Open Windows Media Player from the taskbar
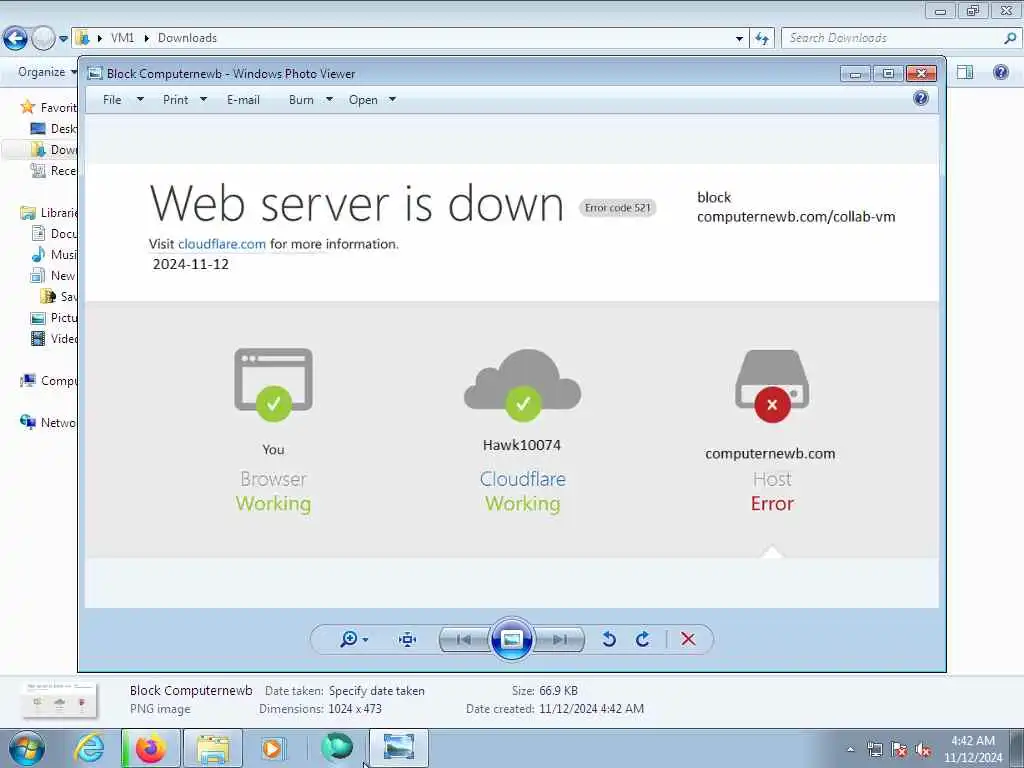Viewport: 1024px width, 768px height. (x=272, y=748)
